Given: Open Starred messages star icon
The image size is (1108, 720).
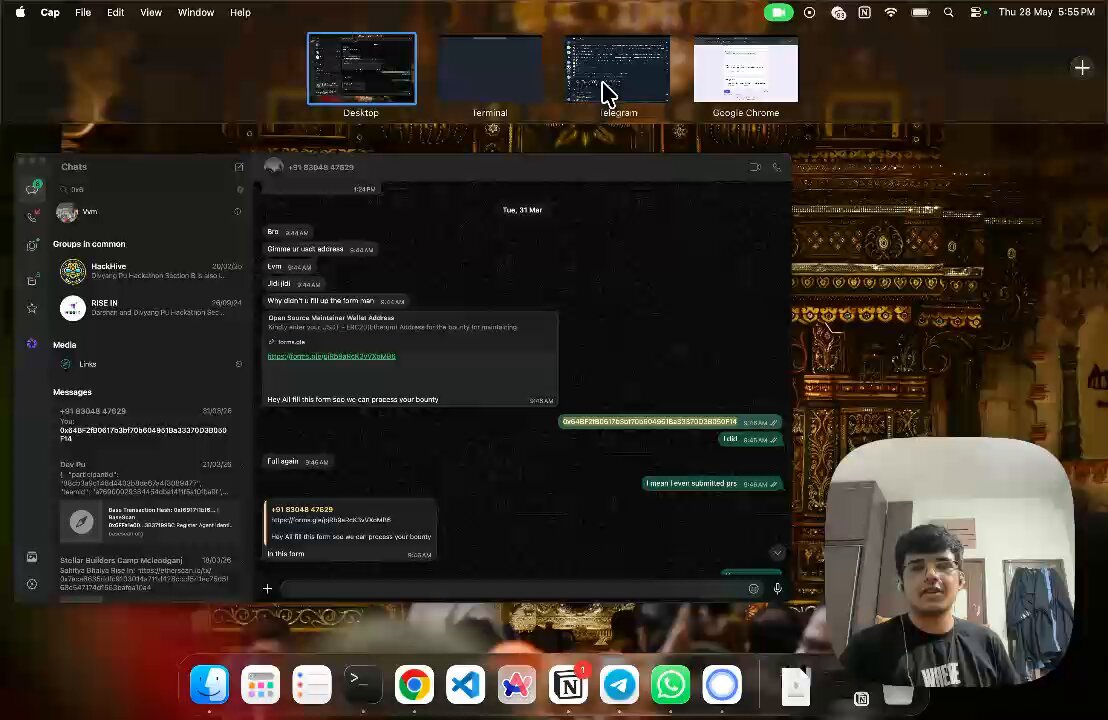Looking at the screenshot, I should pyautogui.click(x=32, y=308).
